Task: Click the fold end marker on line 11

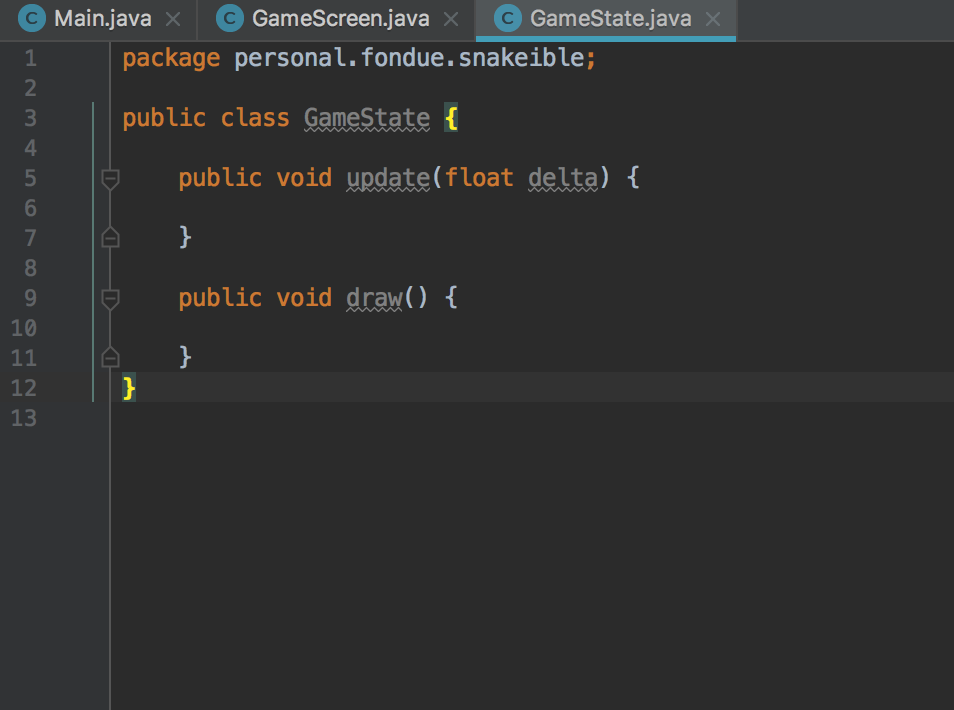Action: point(110,357)
